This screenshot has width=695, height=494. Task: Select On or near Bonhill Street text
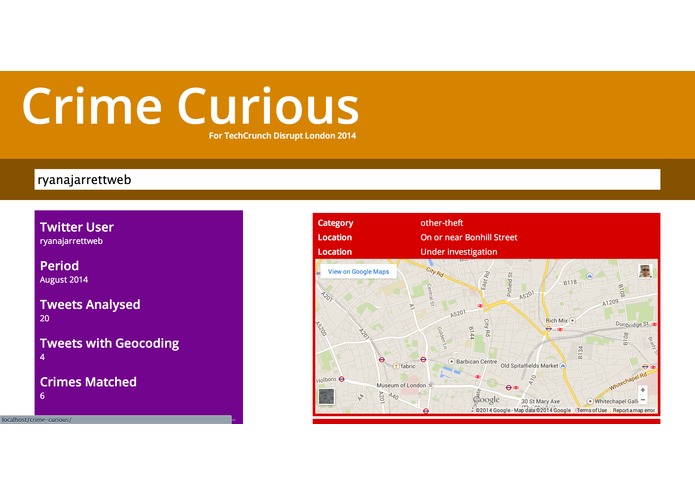[x=469, y=237]
